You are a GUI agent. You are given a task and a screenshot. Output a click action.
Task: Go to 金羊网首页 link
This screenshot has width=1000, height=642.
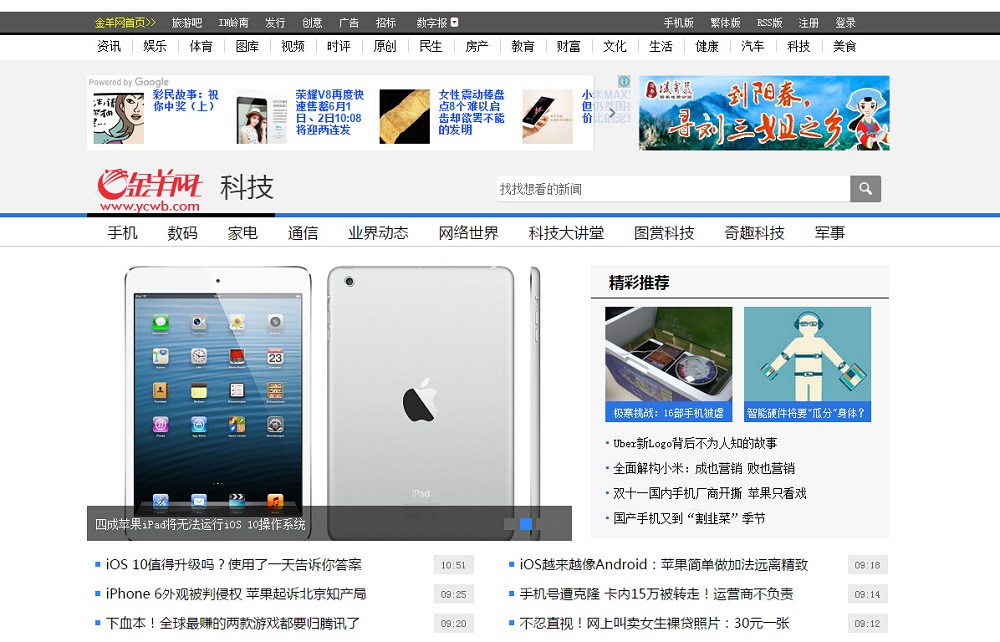click(x=125, y=23)
